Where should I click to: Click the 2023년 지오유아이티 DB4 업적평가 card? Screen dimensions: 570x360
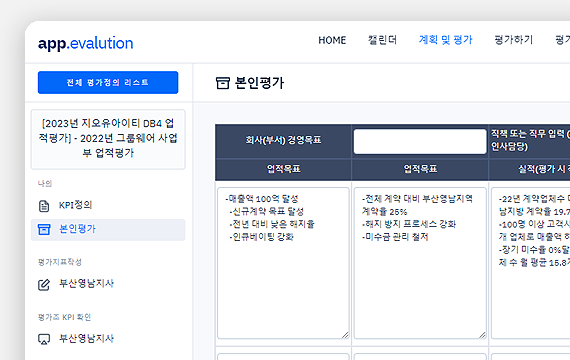click(108, 139)
